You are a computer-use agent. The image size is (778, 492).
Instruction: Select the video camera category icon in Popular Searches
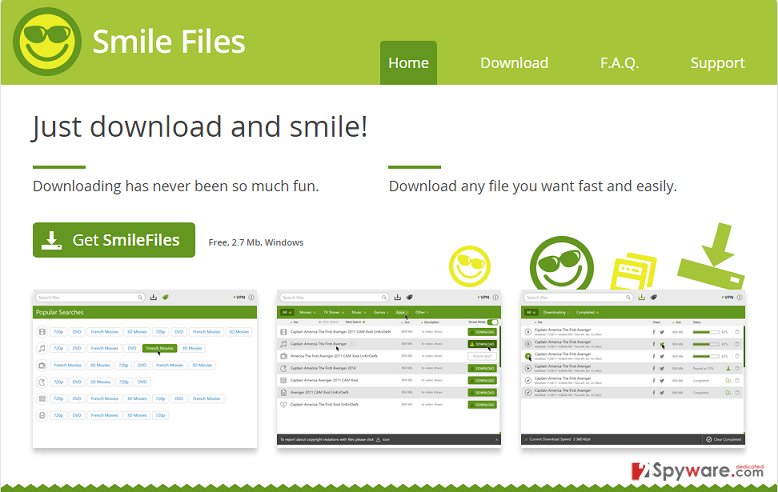42,365
